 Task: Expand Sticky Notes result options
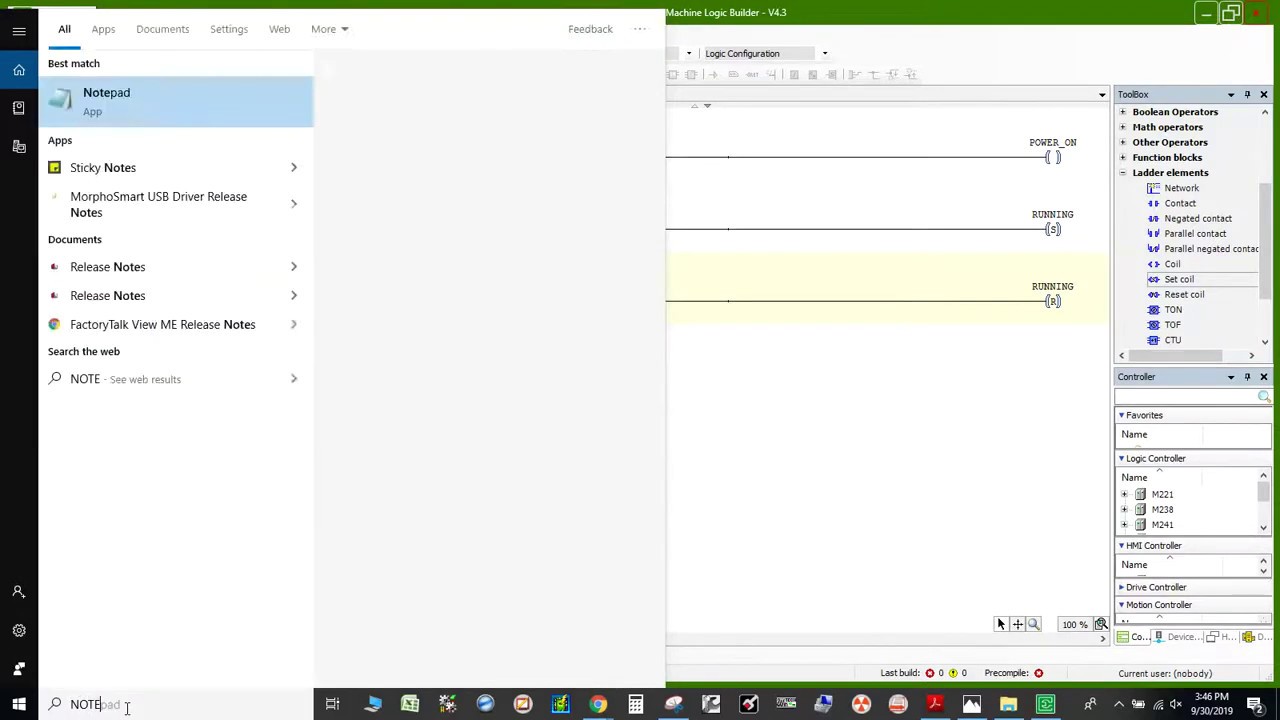click(x=294, y=168)
